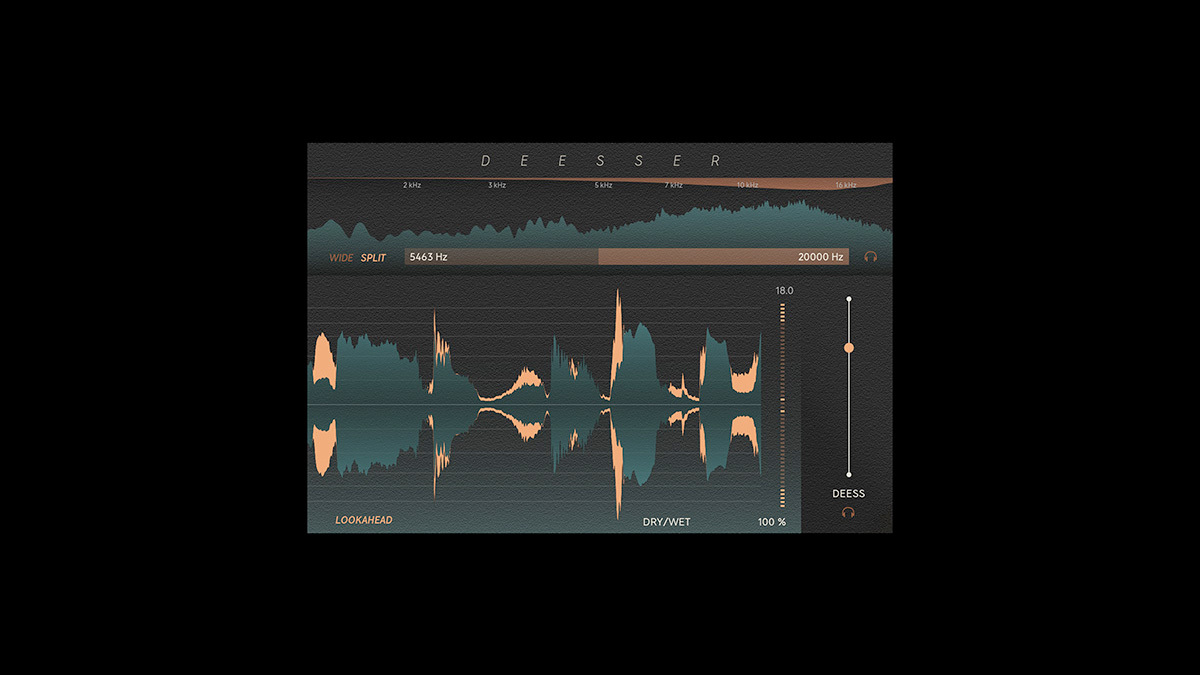The height and width of the screenshot is (675, 1200).
Task: Click the 5463 Hz low frequency value
Action: [x=428, y=257]
